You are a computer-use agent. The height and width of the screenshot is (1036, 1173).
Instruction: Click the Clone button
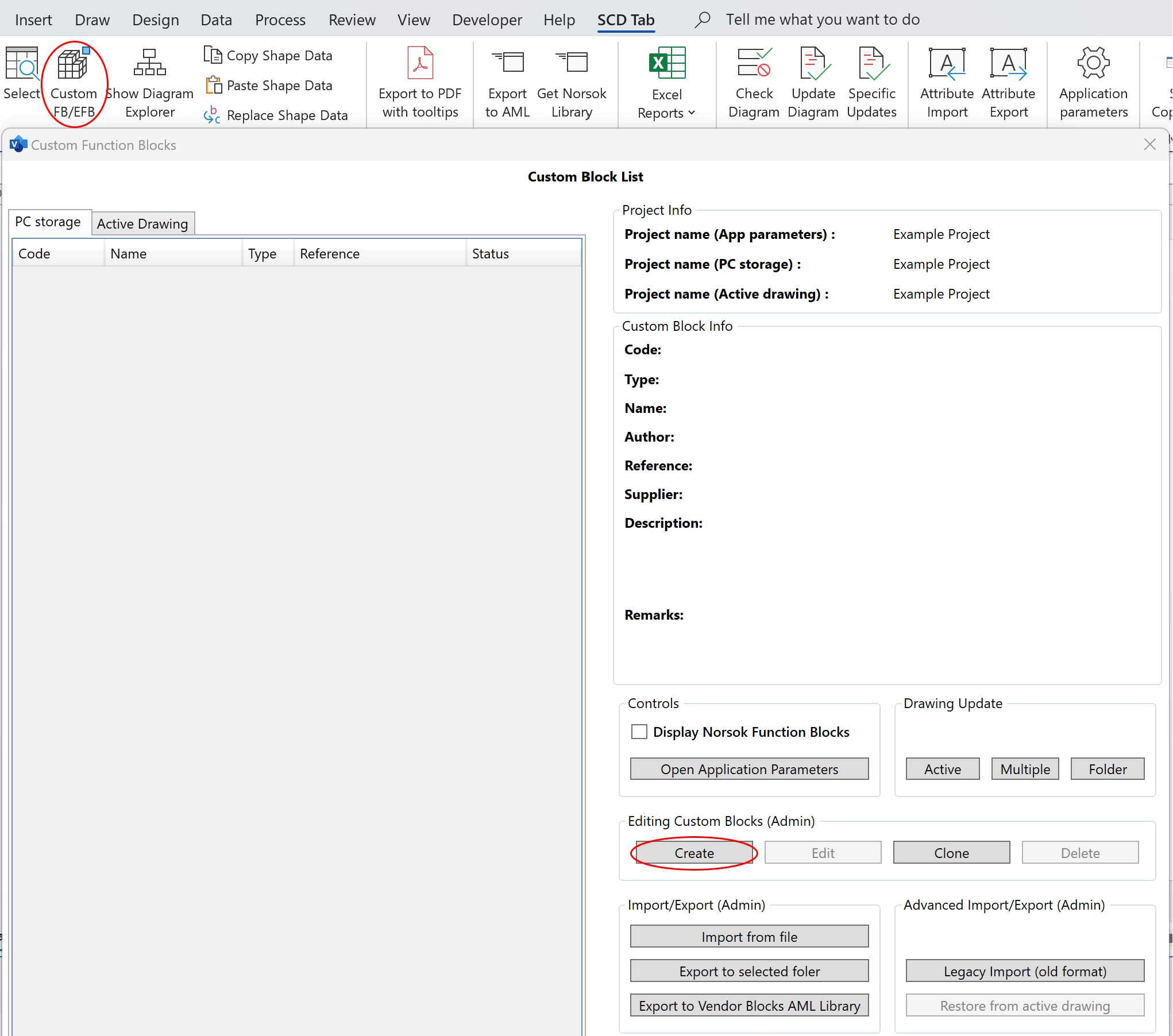coord(951,853)
